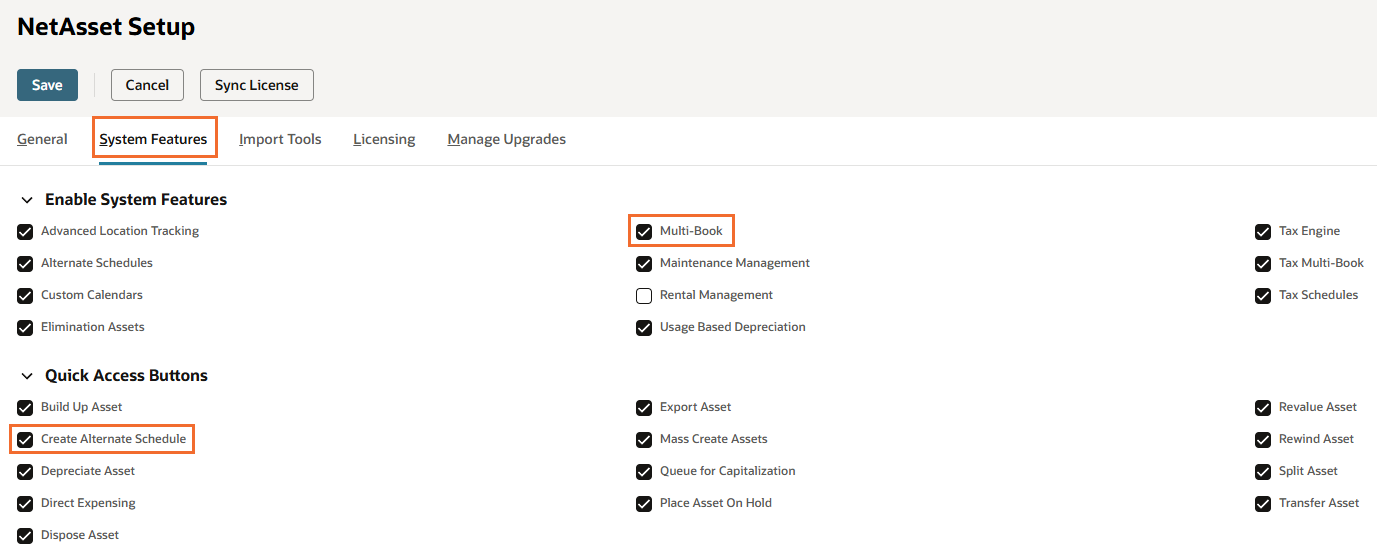
Task: Disable Advanced Location Tracking checkbox
Action: (x=25, y=232)
